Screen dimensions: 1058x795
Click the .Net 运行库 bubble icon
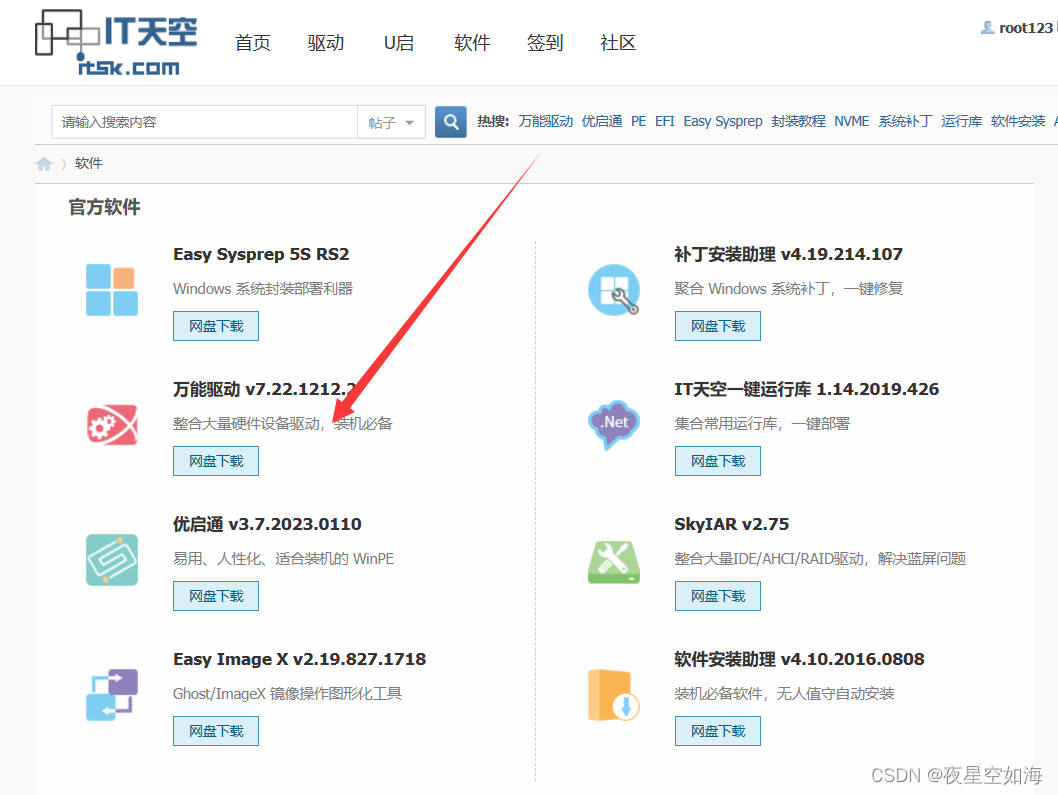(x=613, y=425)
